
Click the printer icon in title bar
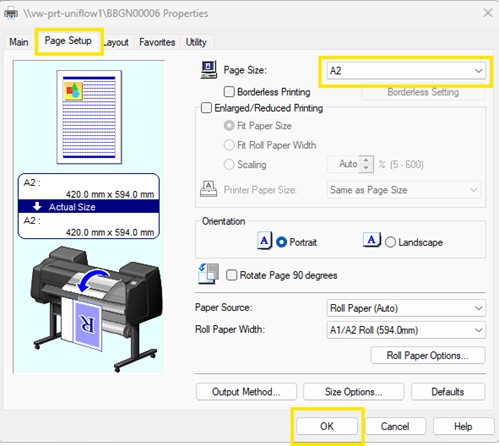(11, 14)
